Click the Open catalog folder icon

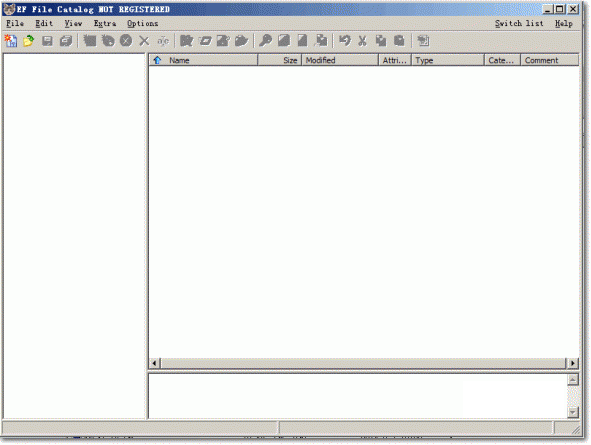click(29, 40)
